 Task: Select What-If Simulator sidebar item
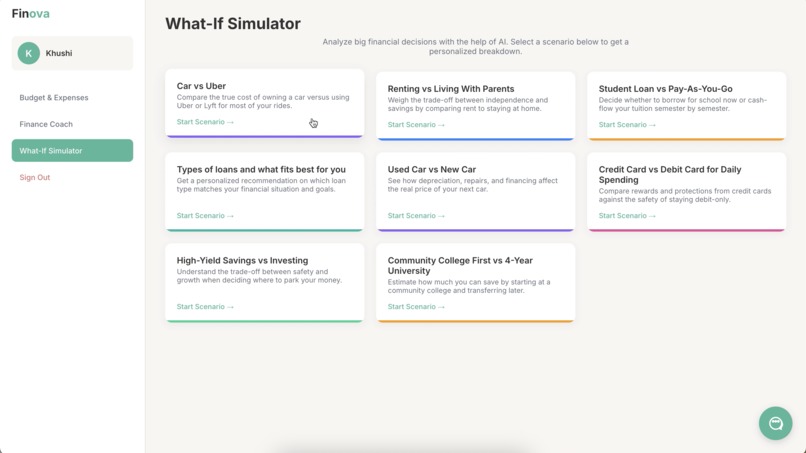(72, 151)
